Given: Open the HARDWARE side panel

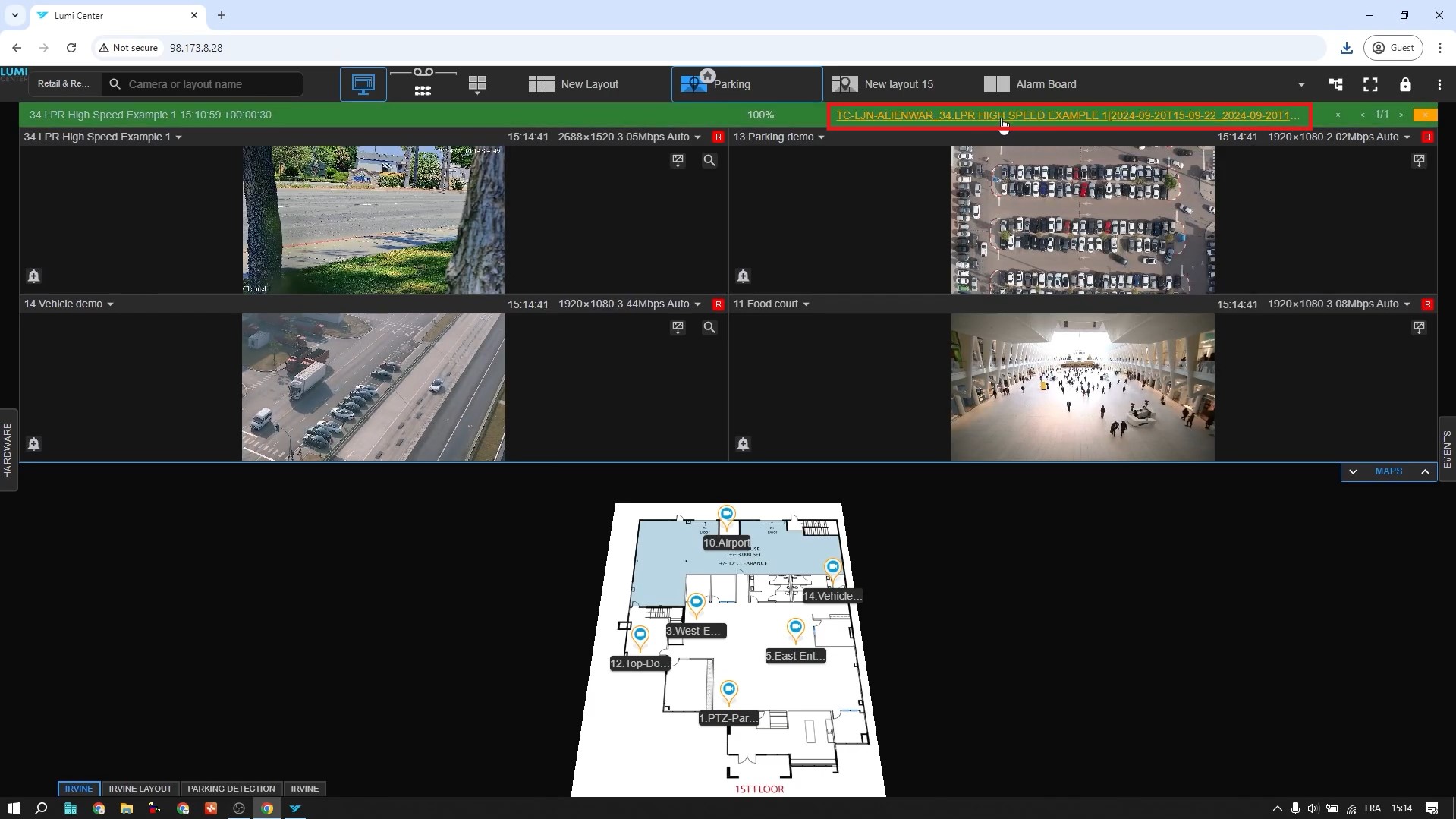Looking at the screenshot, I should 8,450.
